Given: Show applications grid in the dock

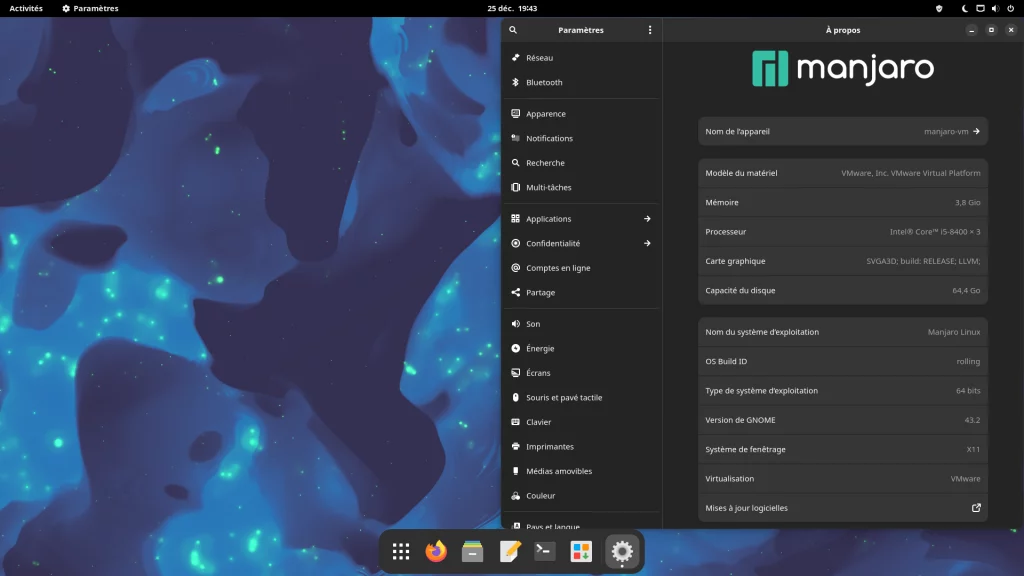Looking at the screenshot, I should (401, 551).
